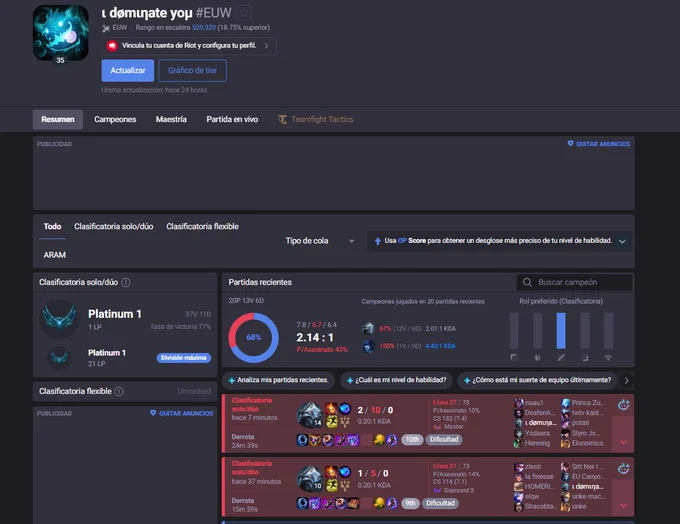680x524 pixels.
Task: Ask '¿Cómo está mi suerte de equipo últimamente?'
Action: click(x=537, y=380)
